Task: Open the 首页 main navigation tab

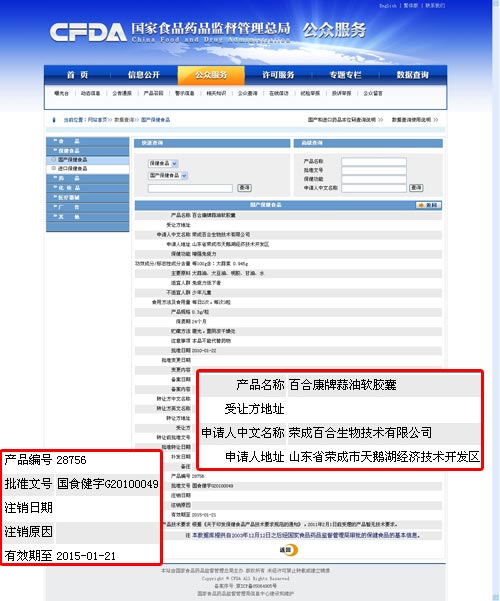Action: pos(77,75)
